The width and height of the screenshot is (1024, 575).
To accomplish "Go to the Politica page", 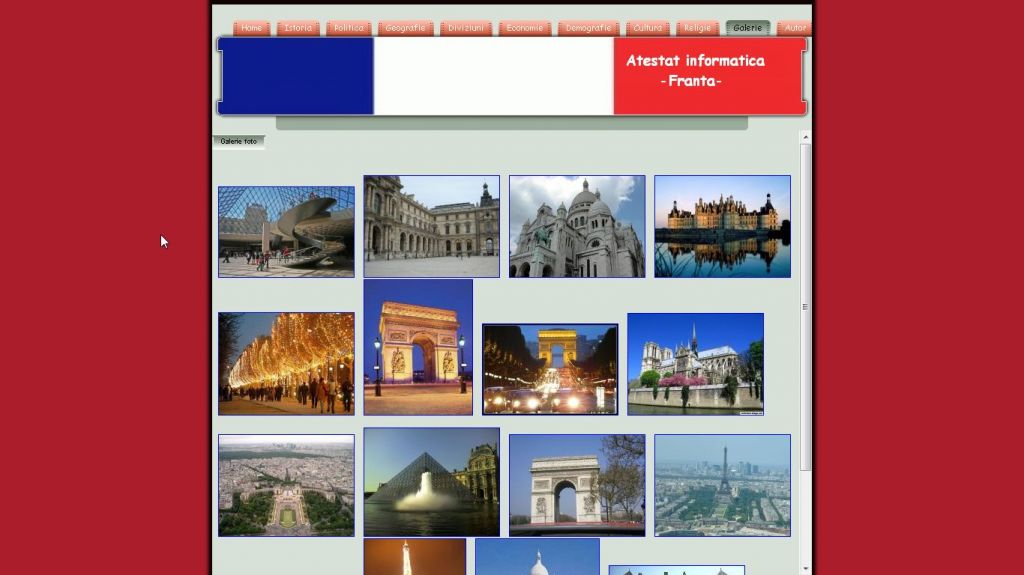I will tap(349, 28).
